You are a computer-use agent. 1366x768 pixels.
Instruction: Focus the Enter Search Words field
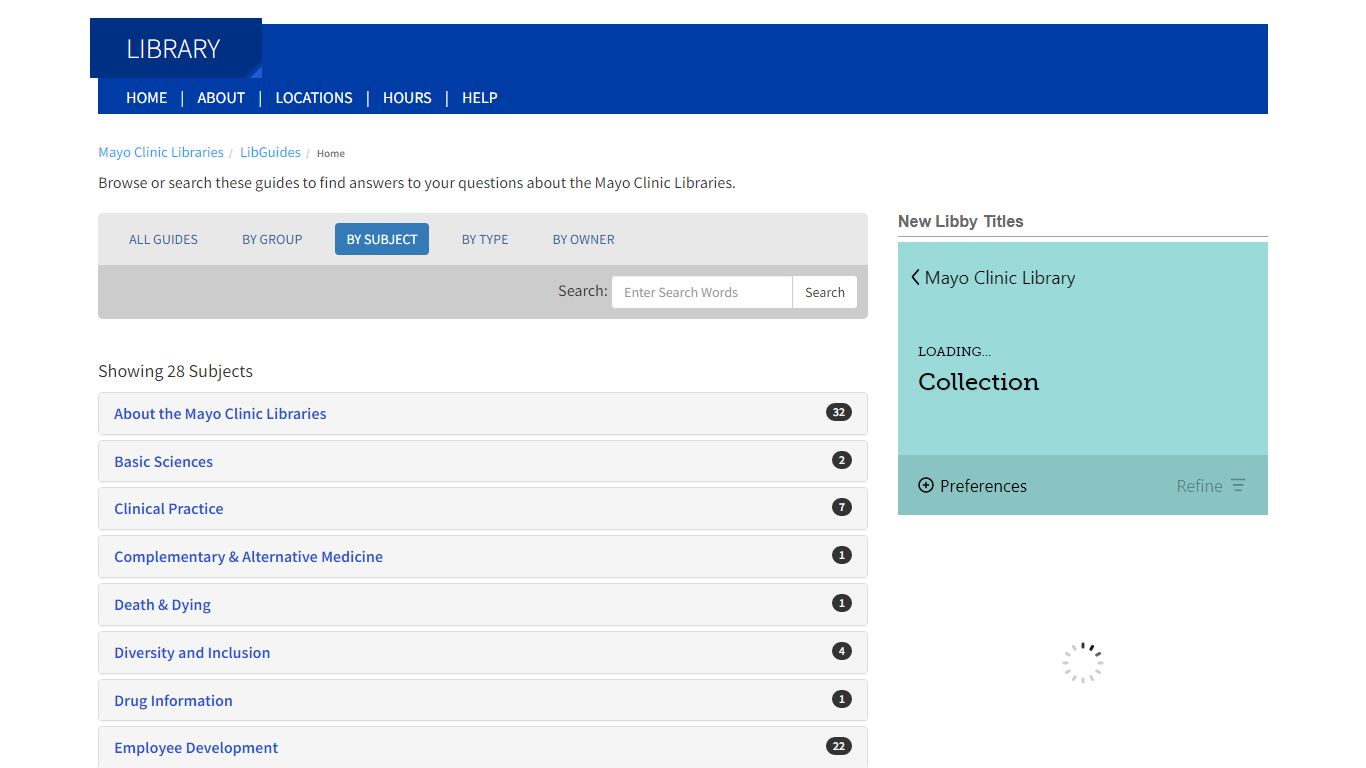(x=702, y=292)
